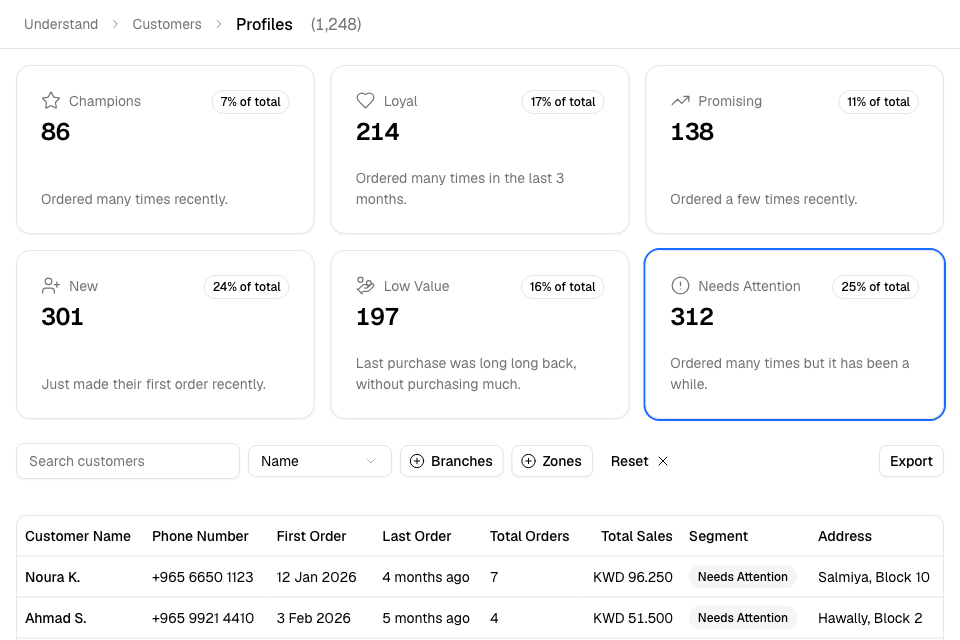Click address Hawally, Block 2

[870, 618]
